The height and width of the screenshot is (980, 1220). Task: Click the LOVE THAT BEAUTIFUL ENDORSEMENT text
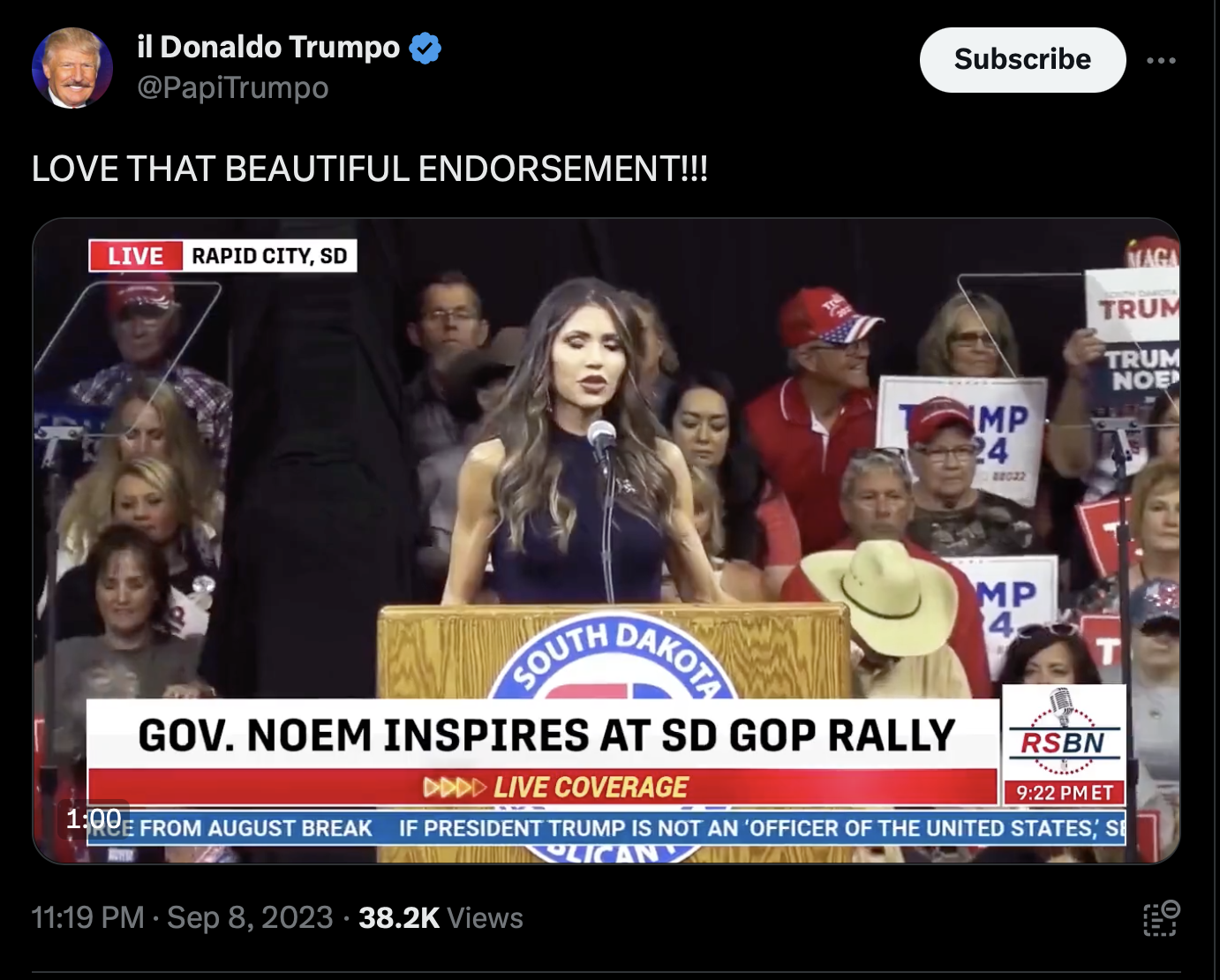click(370, 168)
